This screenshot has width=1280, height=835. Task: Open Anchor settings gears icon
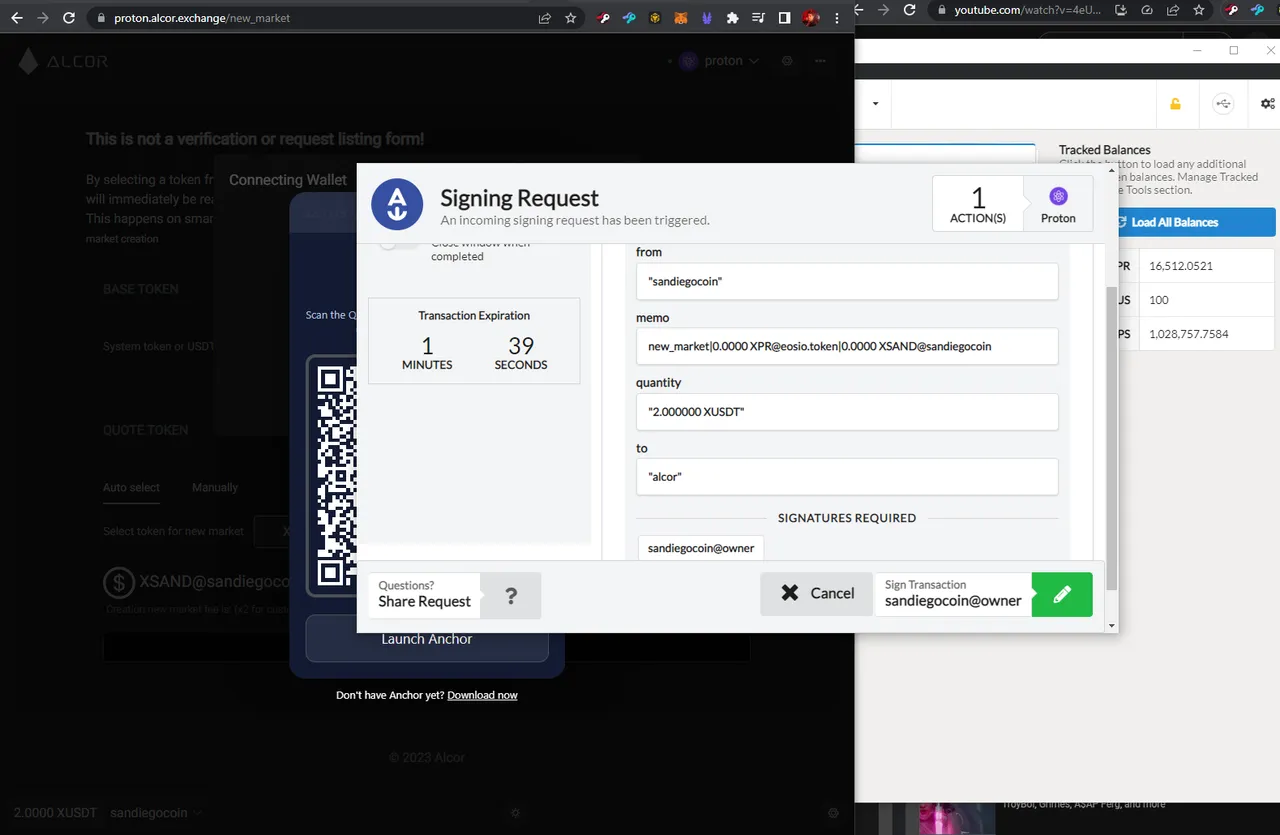[x=1268, y=104]
